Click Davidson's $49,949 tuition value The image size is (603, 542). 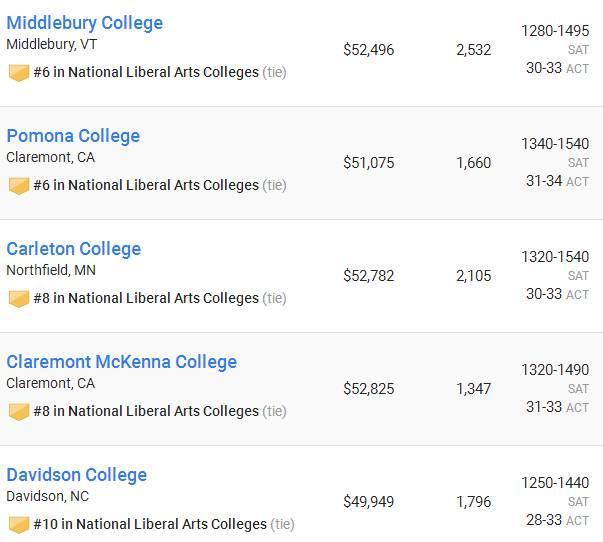368,502
